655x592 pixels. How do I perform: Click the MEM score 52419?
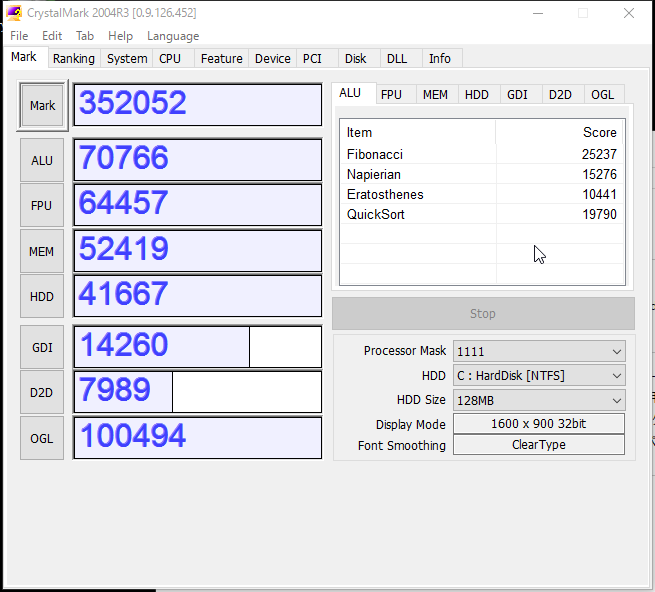tap(198, 251)
